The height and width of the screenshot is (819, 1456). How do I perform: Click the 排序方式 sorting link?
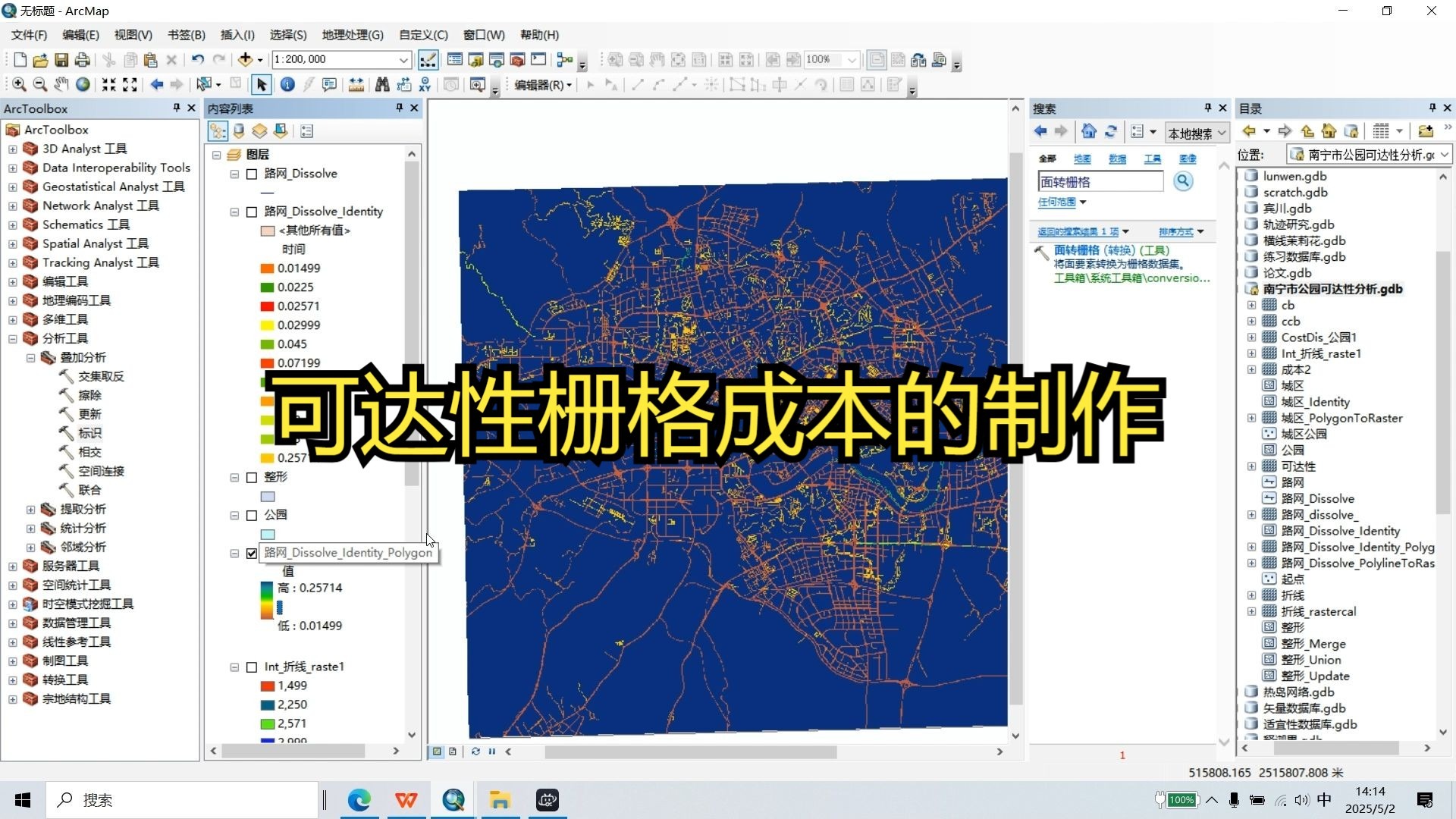tap(1178, 231)
